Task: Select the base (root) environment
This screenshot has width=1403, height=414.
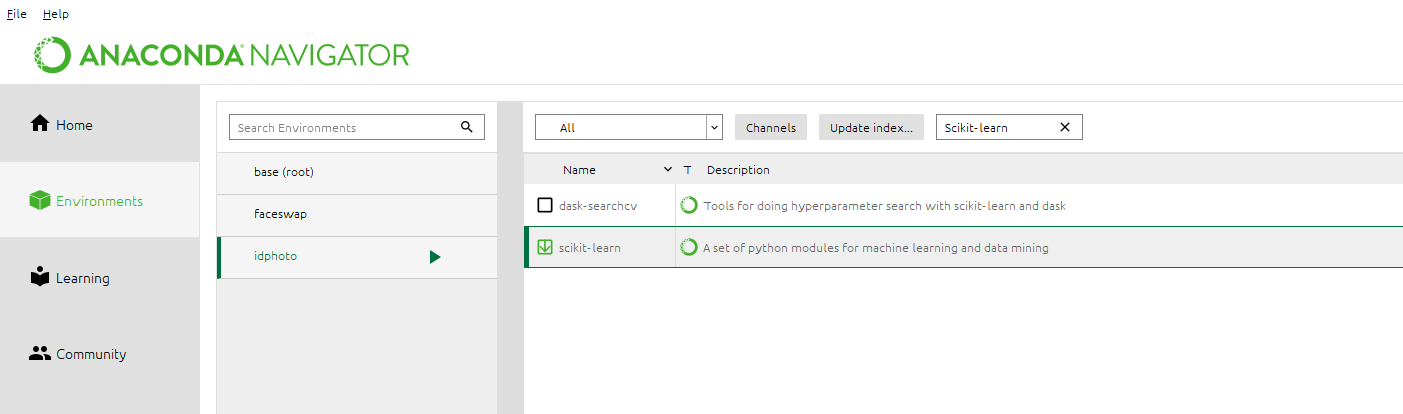Action: click(357, 172)
